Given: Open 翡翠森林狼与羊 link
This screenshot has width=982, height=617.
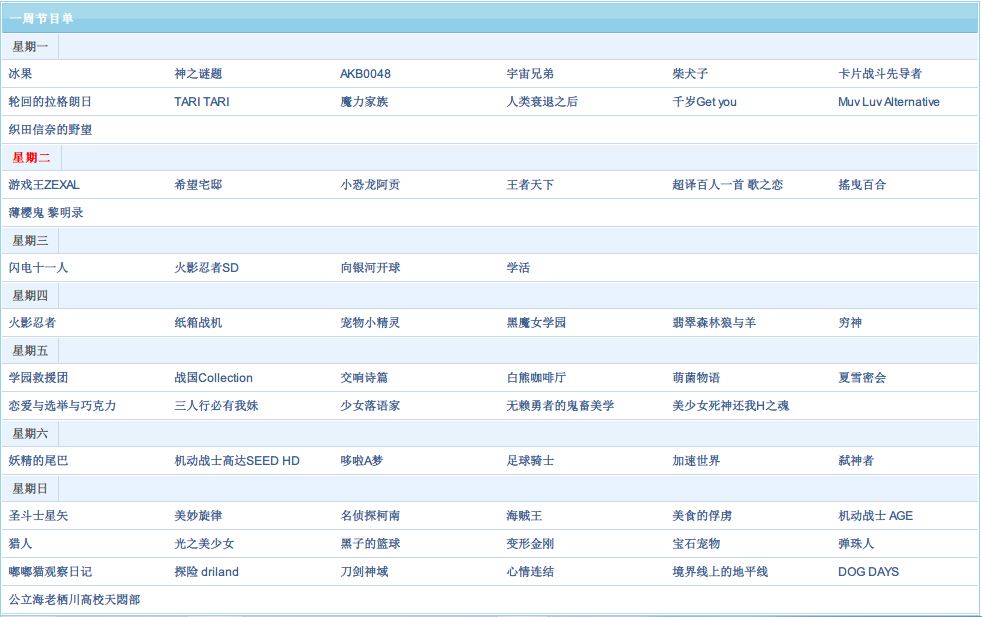Looking at the screenshot, I should tap(714, 323).
